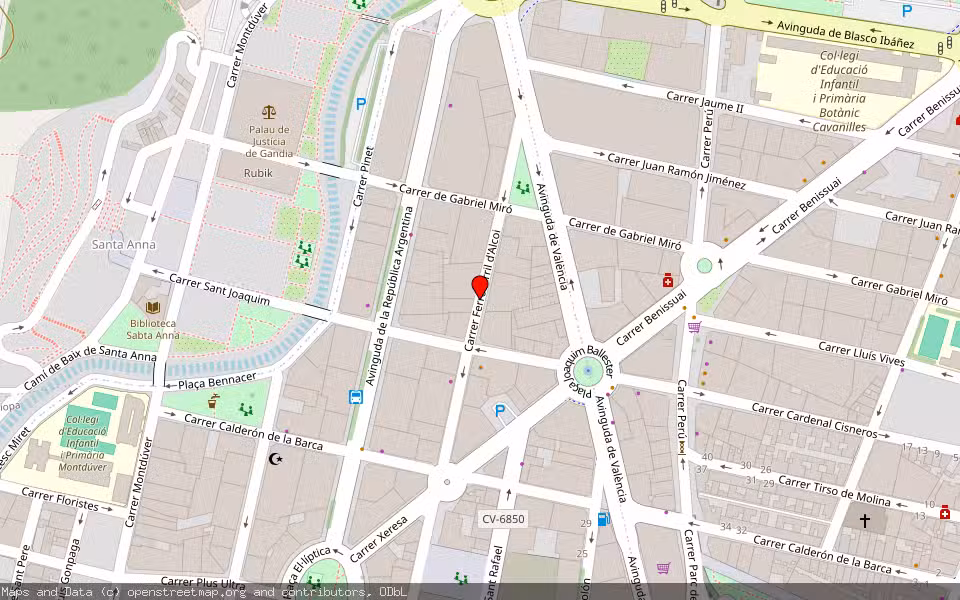Select the Carrer Jaume II street label

tap(704, 102)
